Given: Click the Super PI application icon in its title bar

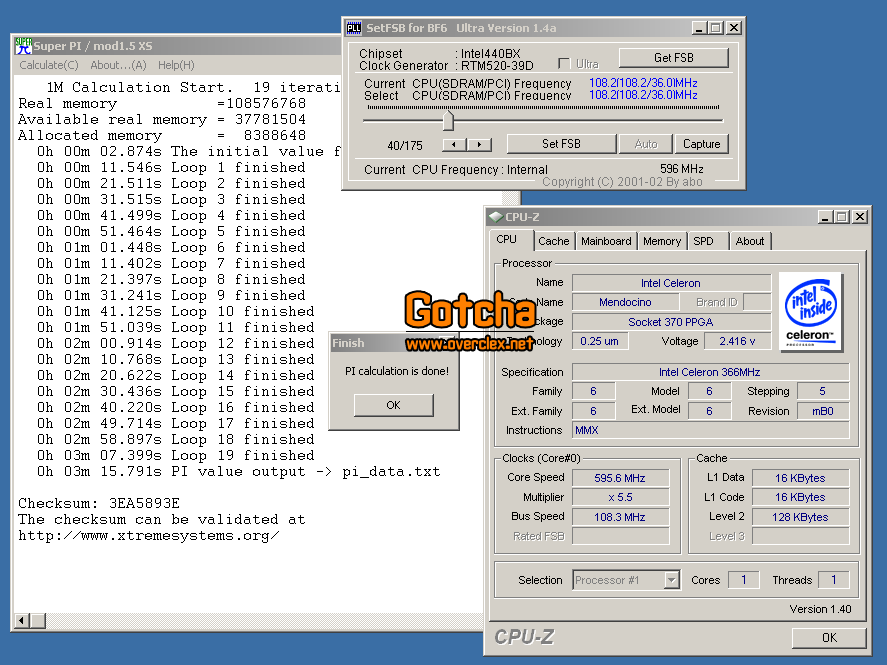Looking at the screenshot, I should (x=23, y=46).
